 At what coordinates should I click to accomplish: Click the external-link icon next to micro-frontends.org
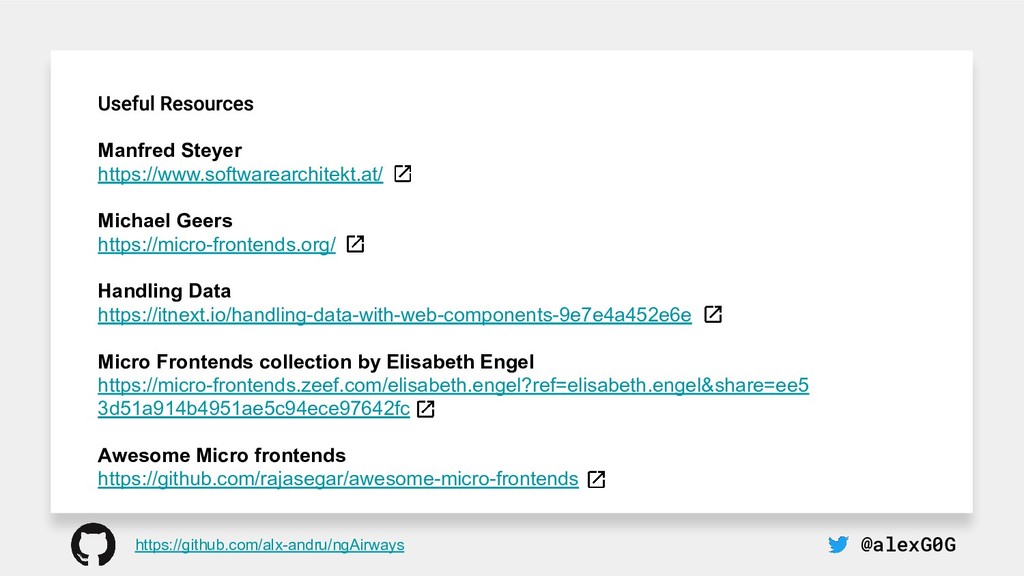pyautogui.click(x=355, y=245)
